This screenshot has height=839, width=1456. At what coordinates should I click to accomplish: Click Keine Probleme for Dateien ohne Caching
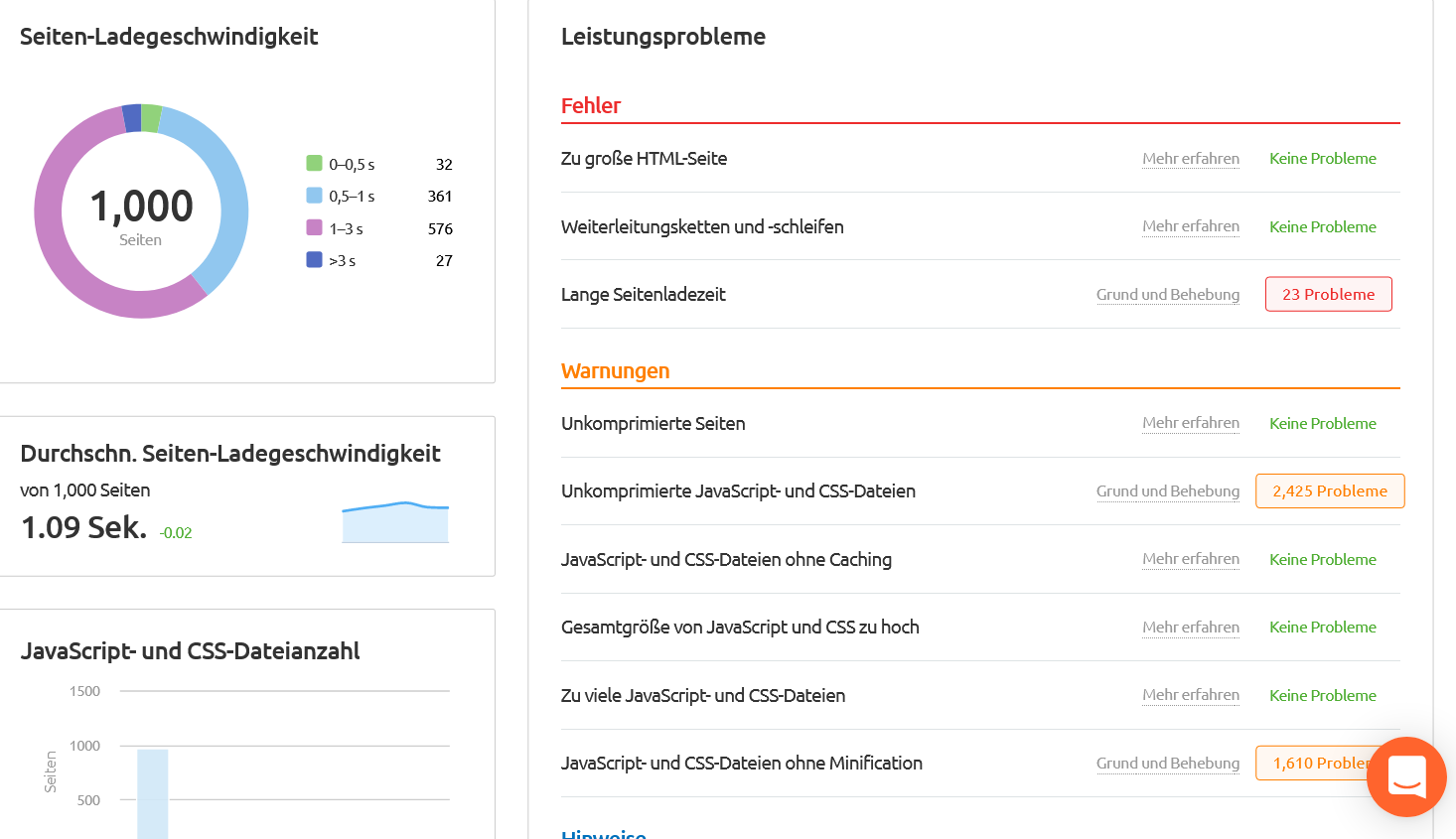[1323, 559]
